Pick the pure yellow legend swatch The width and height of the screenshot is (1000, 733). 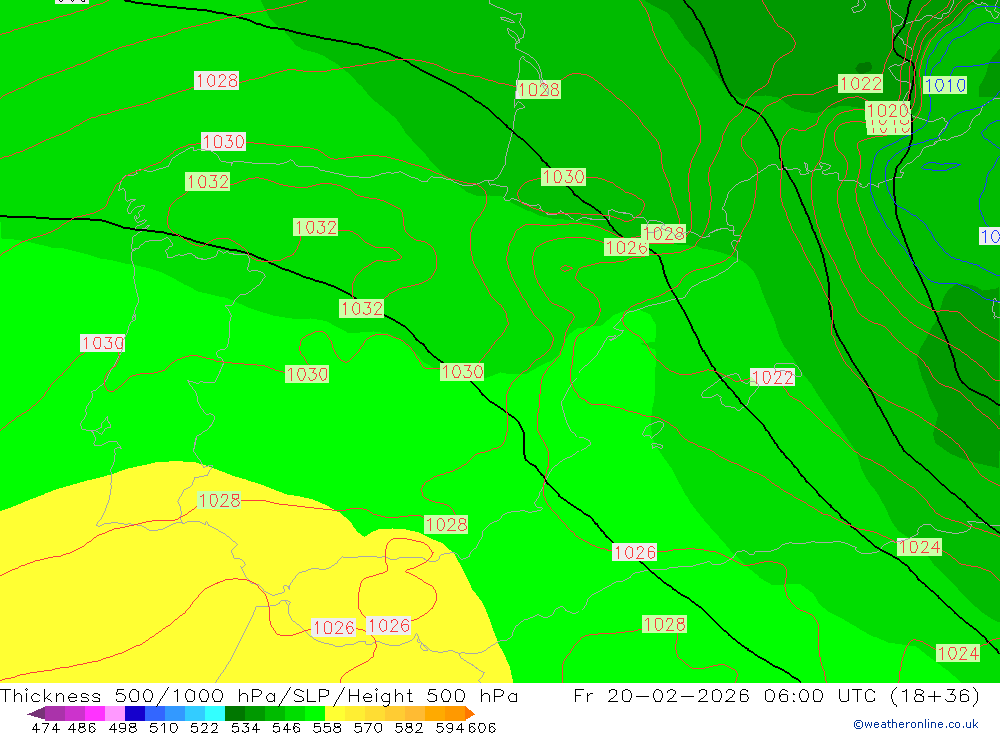[x=335, y=713]
